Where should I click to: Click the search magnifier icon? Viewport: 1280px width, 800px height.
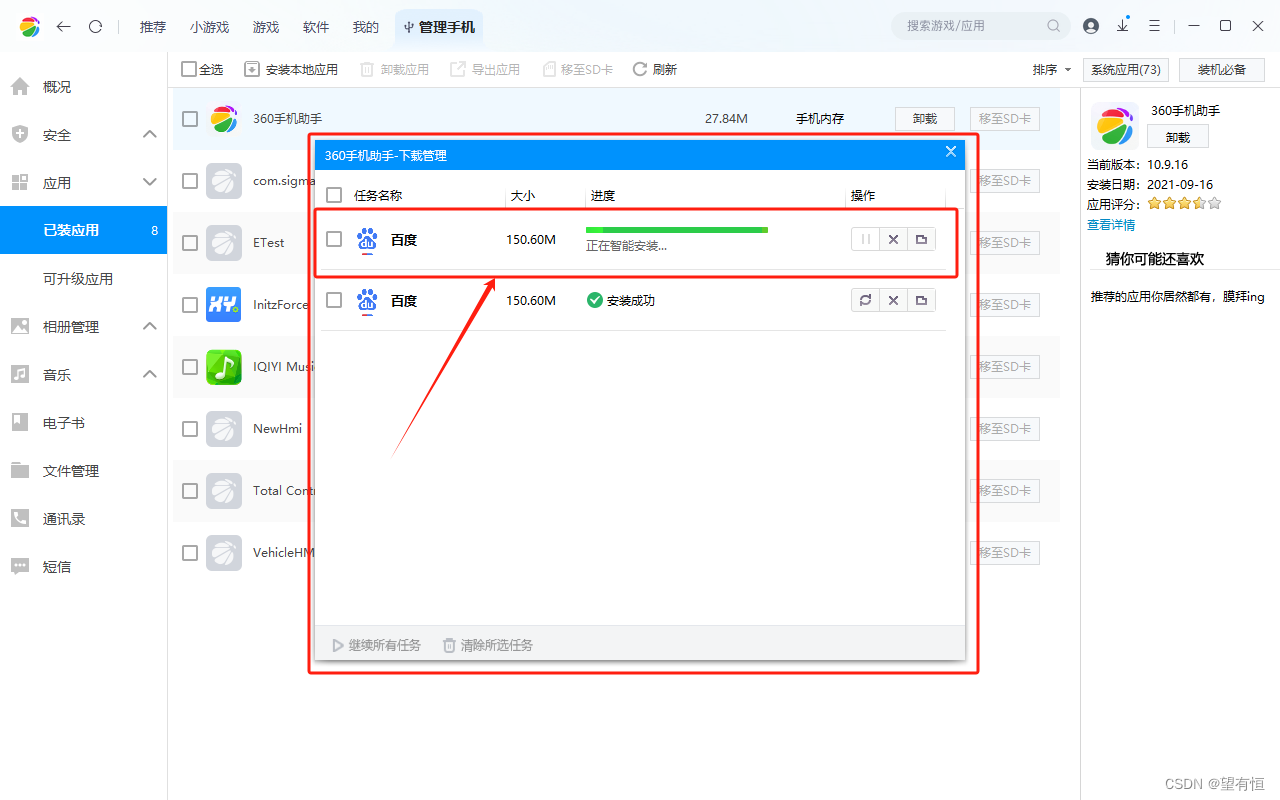(1053, 26)
